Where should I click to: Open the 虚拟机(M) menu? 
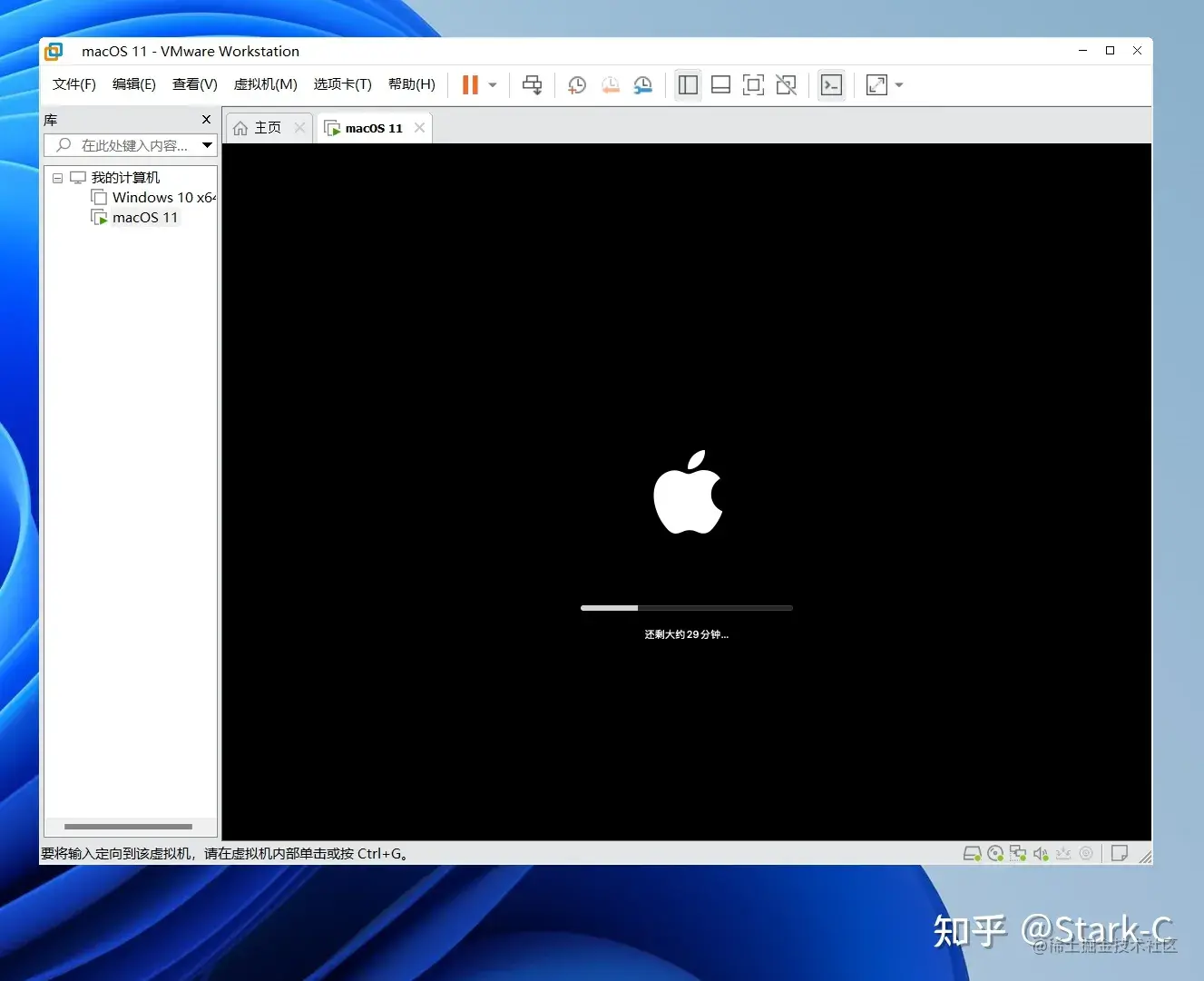(265, 84)
